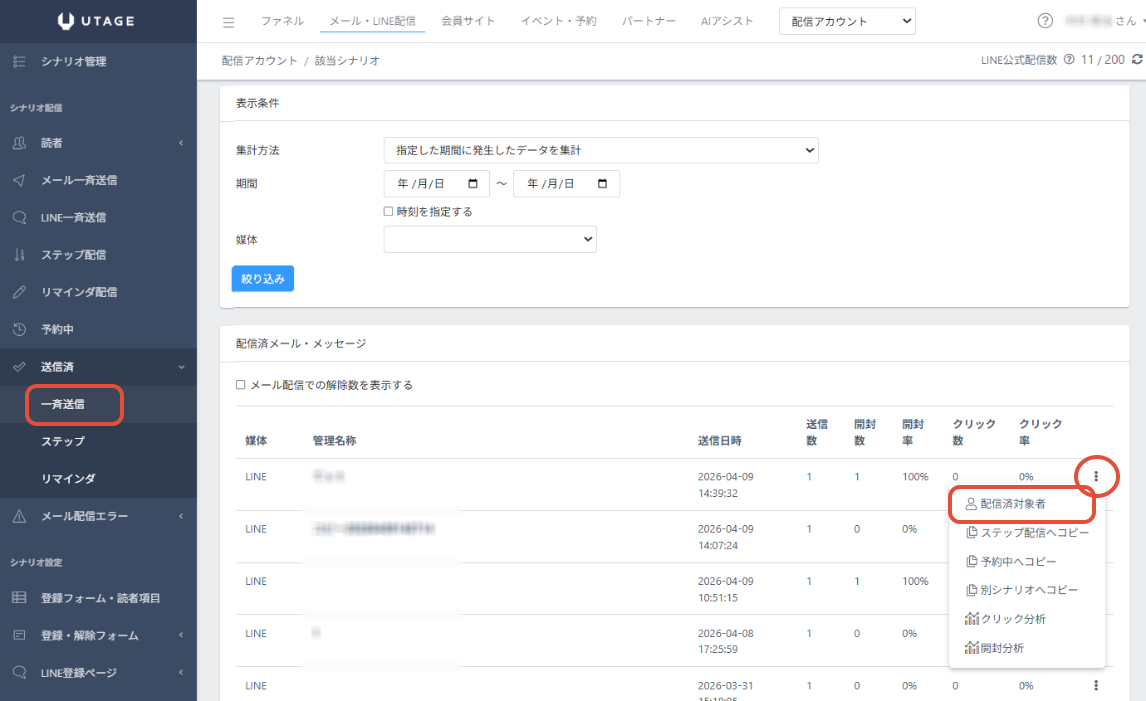Refresh the LINE official delivery count

click(1137, 60)
